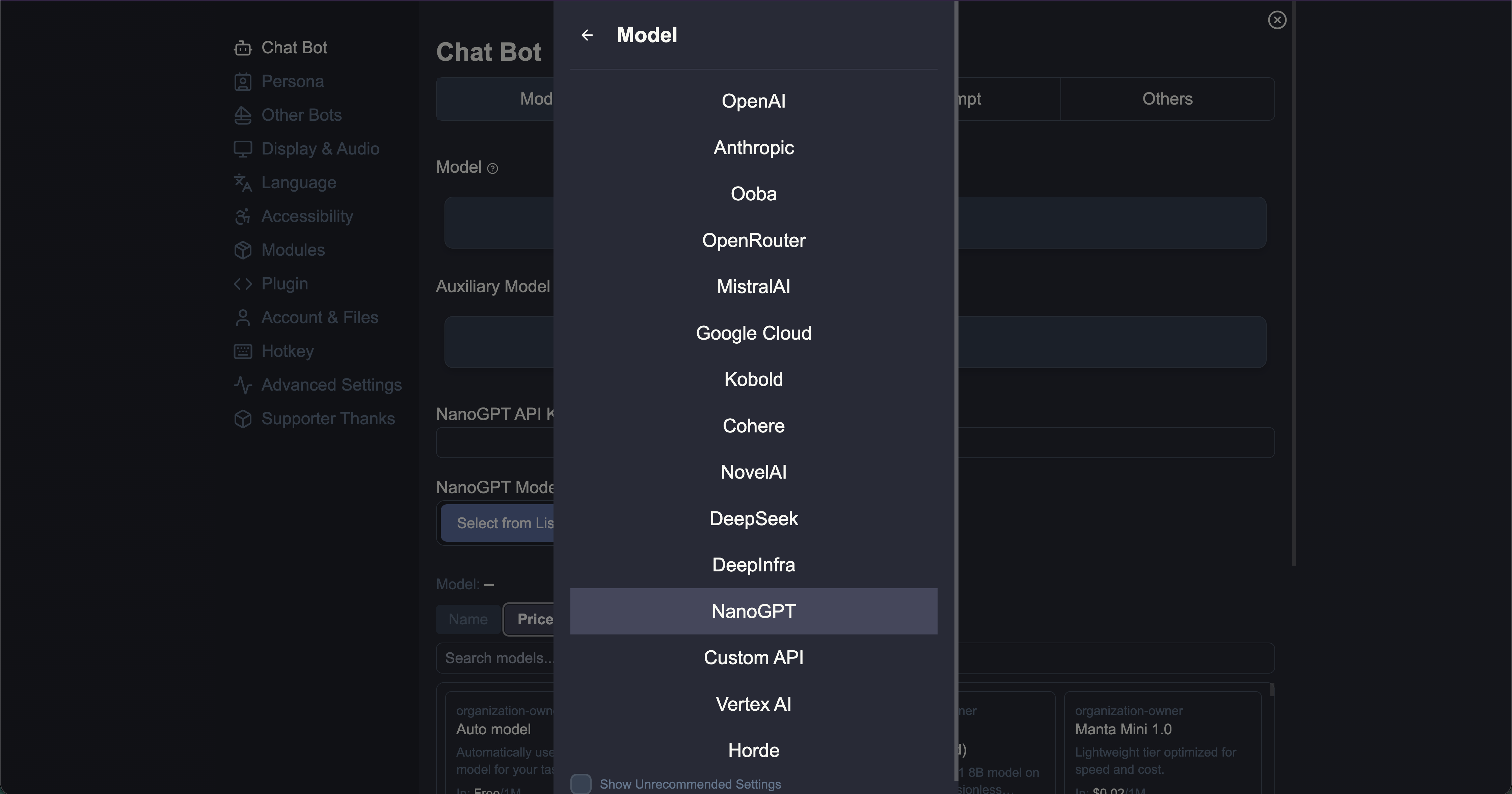Image resolution: width=1512 pixels, height=794 pixels.
Task: Sort models by Price
Action: coord(535,619)
